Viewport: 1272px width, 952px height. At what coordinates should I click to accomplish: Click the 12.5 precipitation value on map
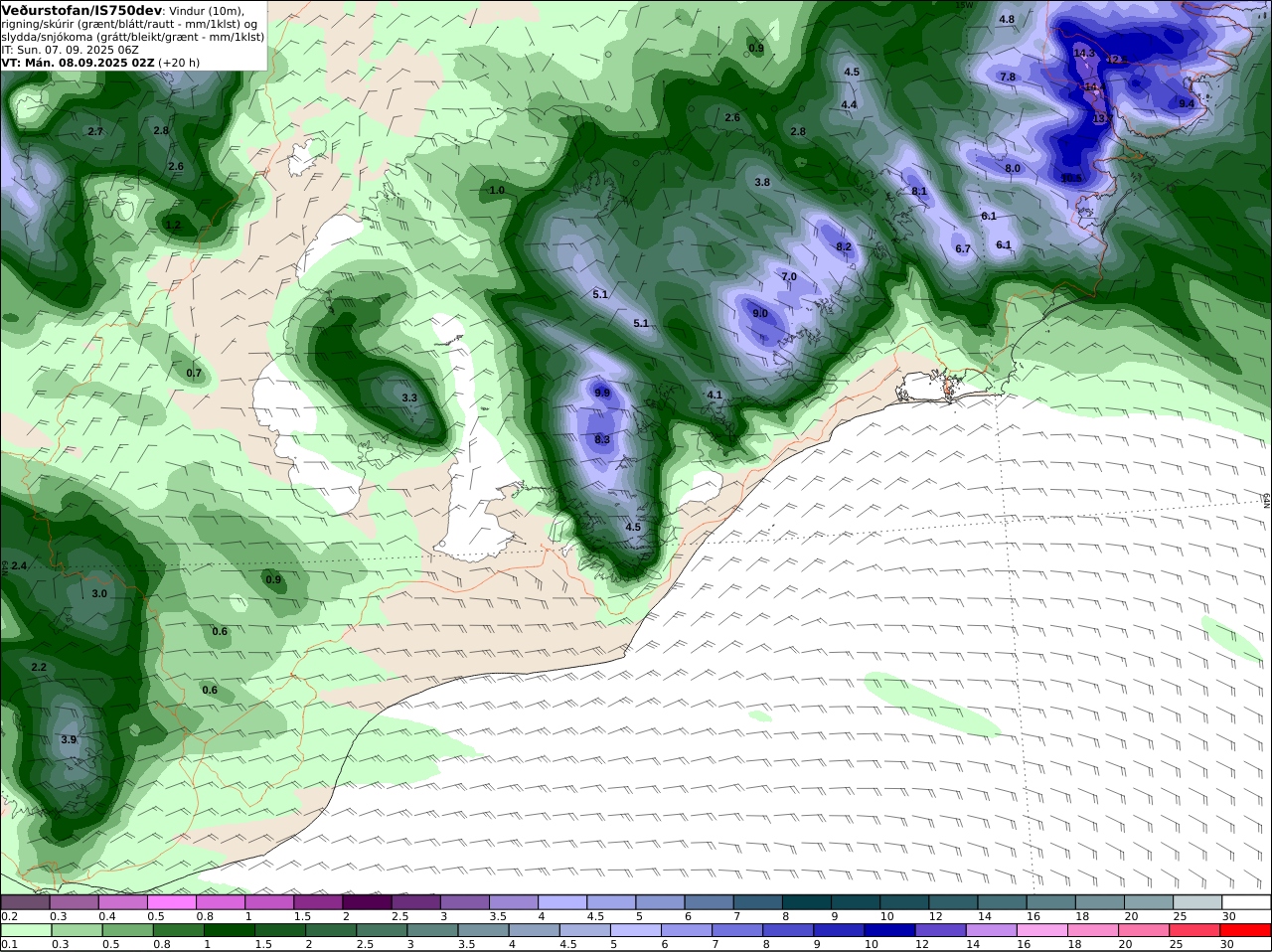coord(1116,60)
